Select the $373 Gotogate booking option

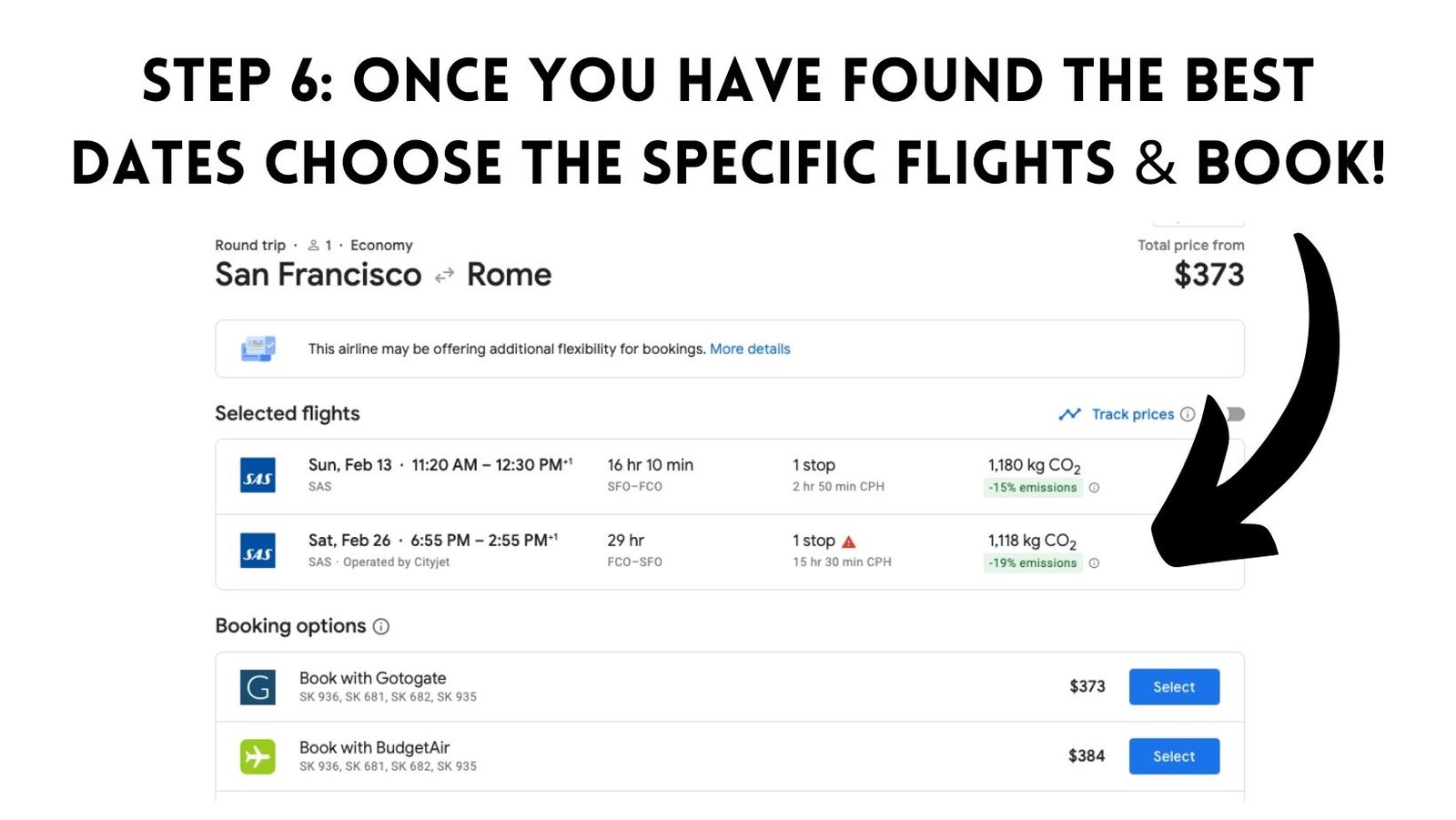tap(1173, 687)
